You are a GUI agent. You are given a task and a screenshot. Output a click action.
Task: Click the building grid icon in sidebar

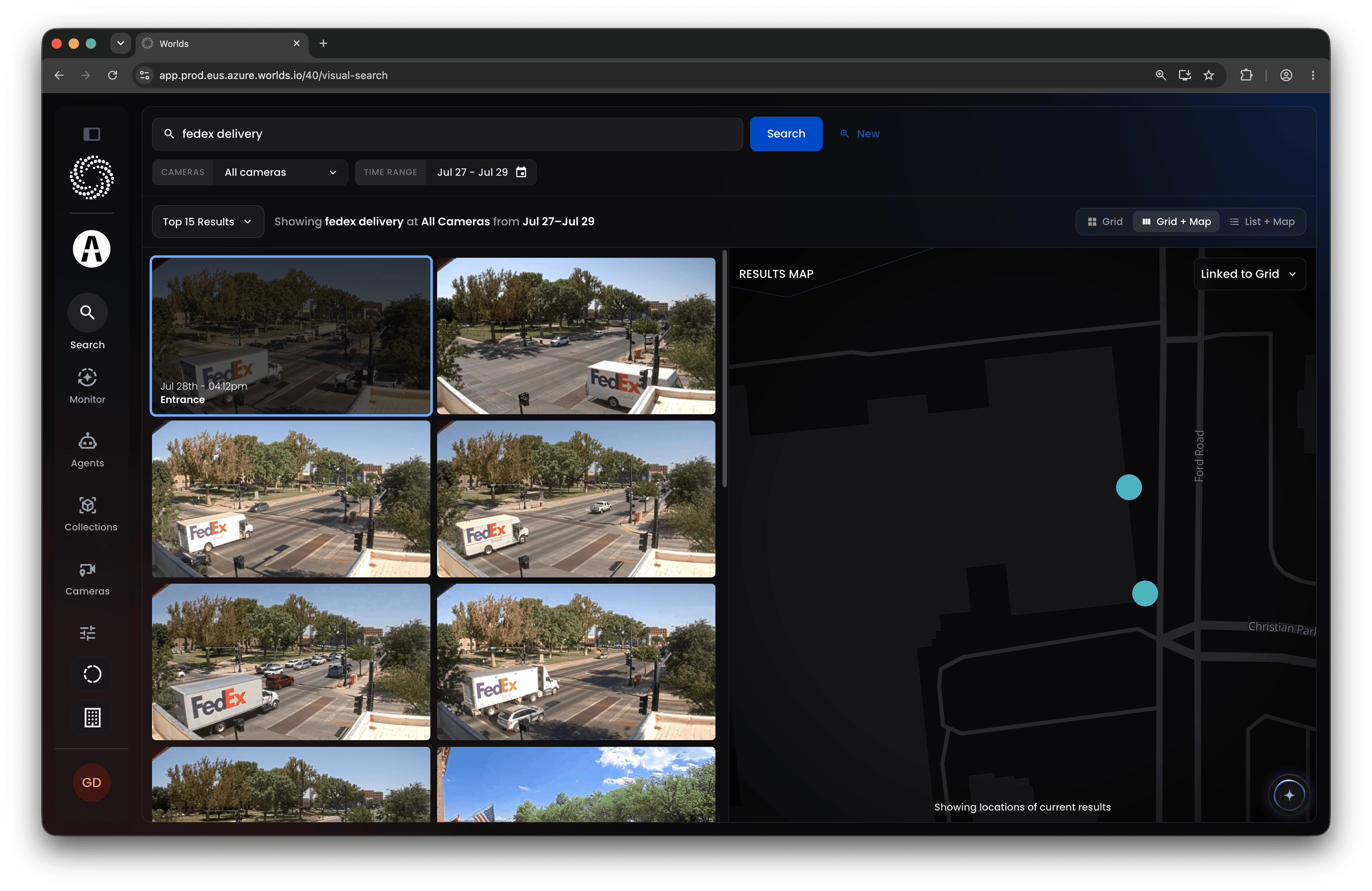click(92, 717)
